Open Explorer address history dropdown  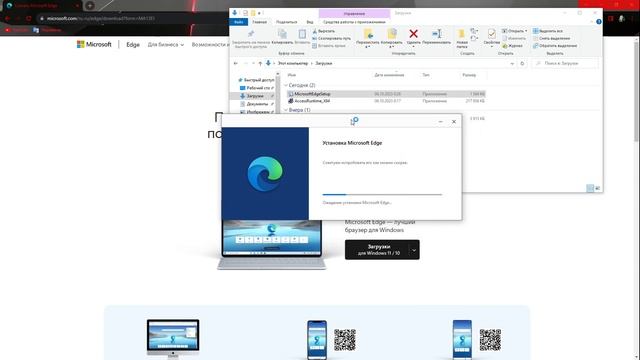pos(512,63)
